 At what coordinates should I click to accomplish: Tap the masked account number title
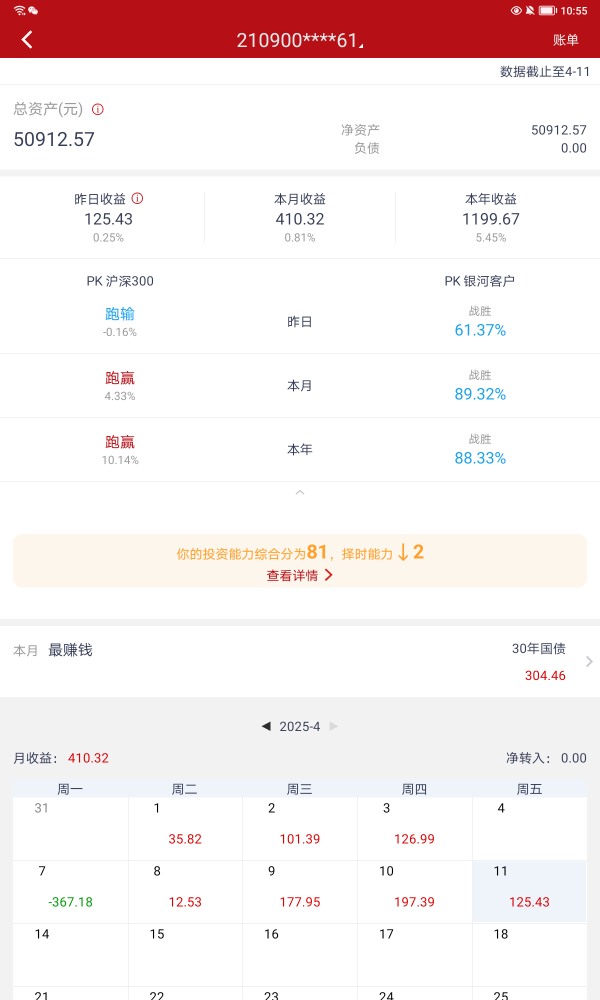[300, 40]
